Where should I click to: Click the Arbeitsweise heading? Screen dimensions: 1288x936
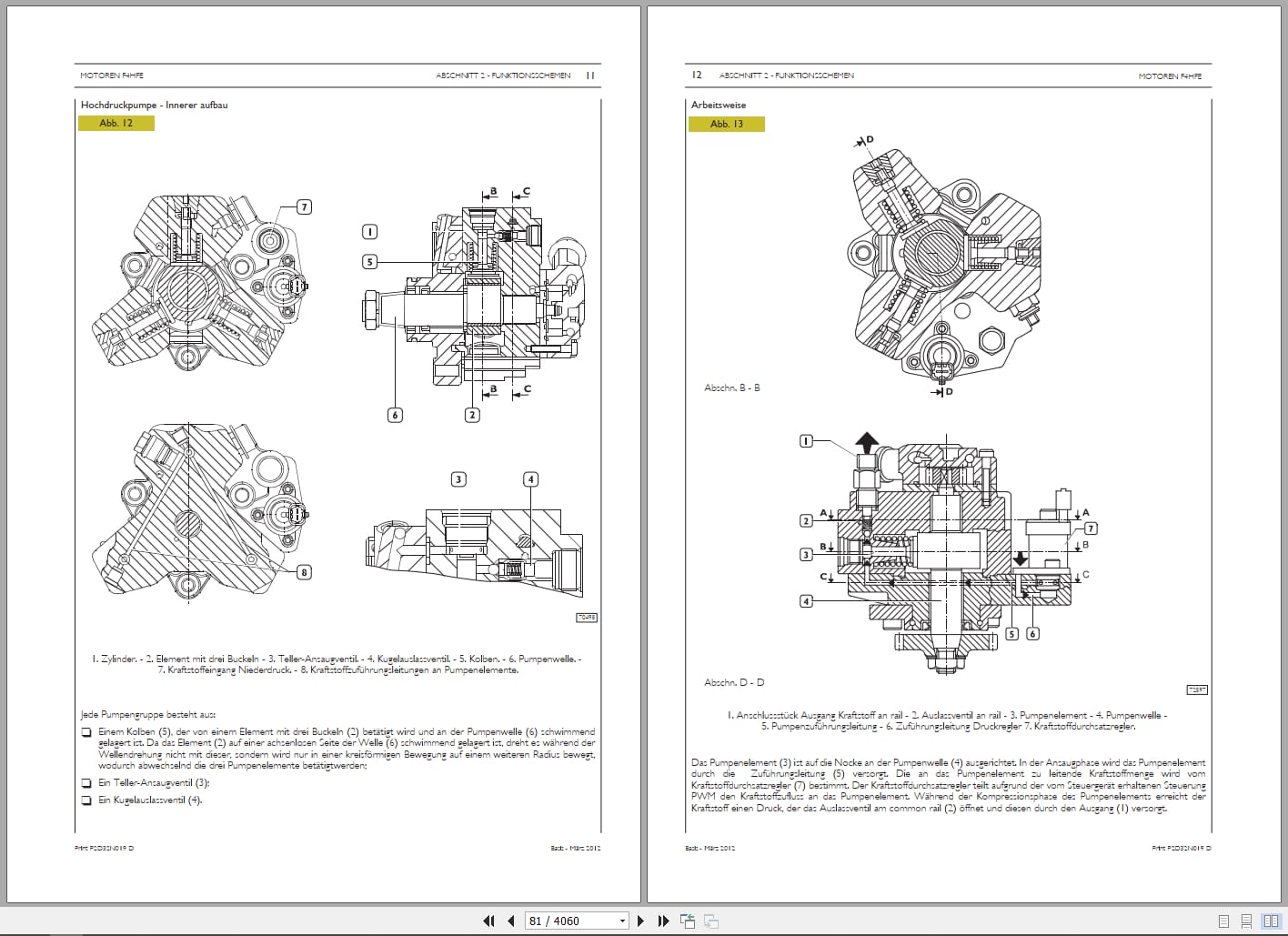click(718, 105)
